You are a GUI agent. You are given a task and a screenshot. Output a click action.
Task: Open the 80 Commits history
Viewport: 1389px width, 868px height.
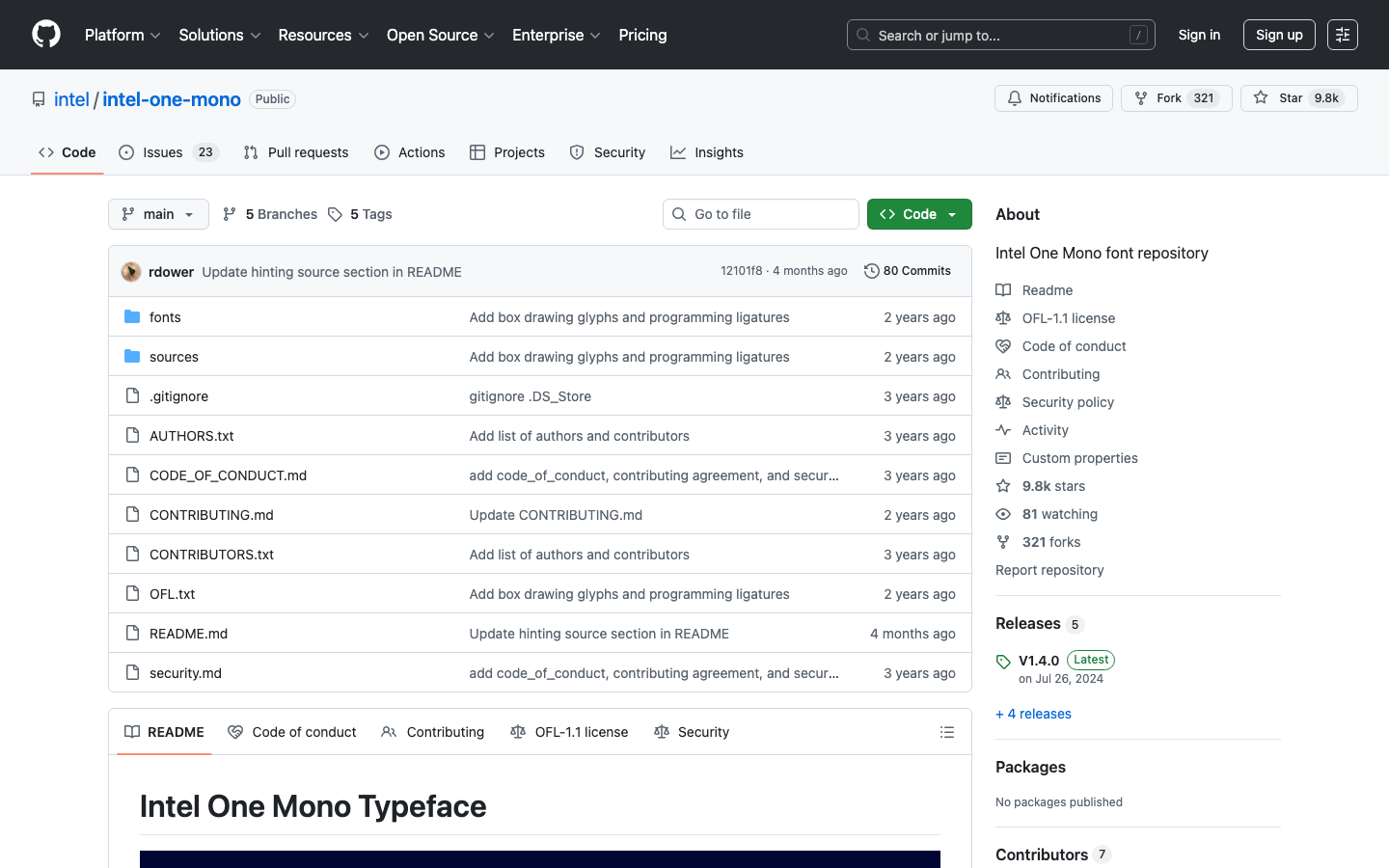click(908, 271)
